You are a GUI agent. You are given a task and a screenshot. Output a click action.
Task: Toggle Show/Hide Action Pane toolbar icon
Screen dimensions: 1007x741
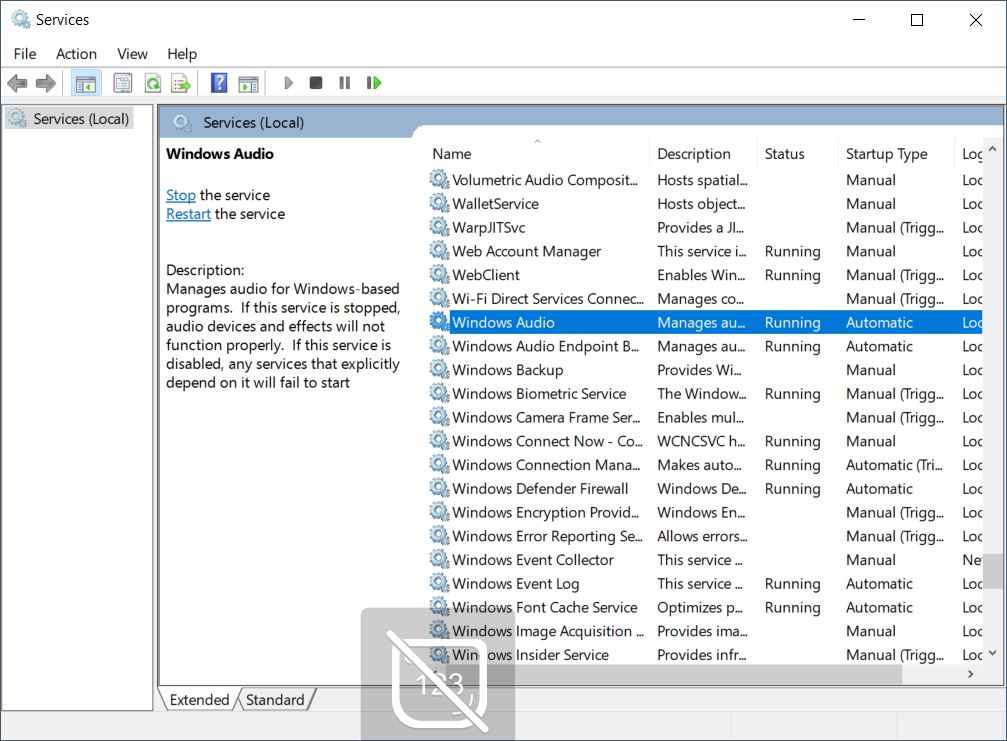coord(248,83)
